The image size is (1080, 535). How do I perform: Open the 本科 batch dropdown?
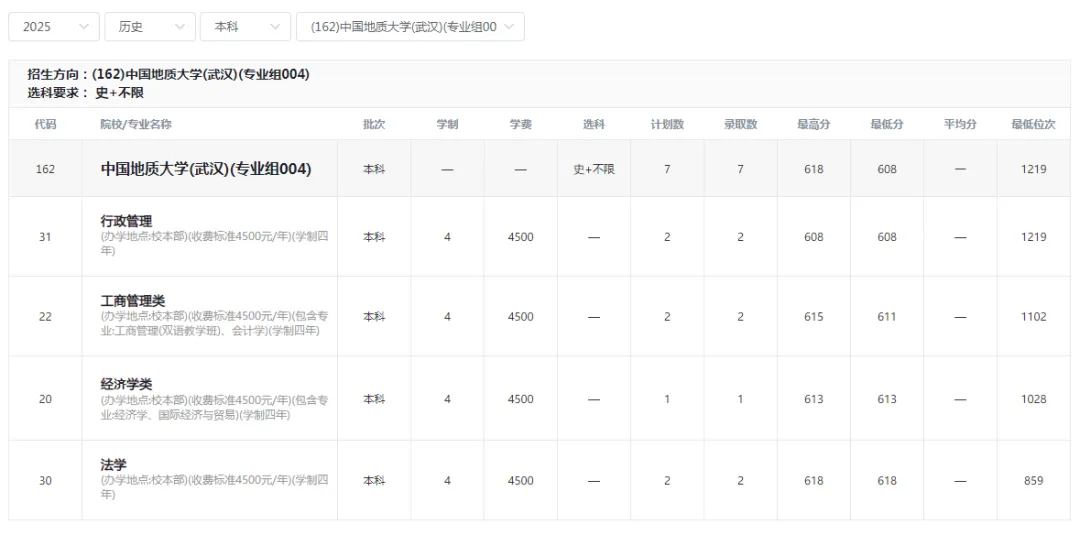point(245,27)
